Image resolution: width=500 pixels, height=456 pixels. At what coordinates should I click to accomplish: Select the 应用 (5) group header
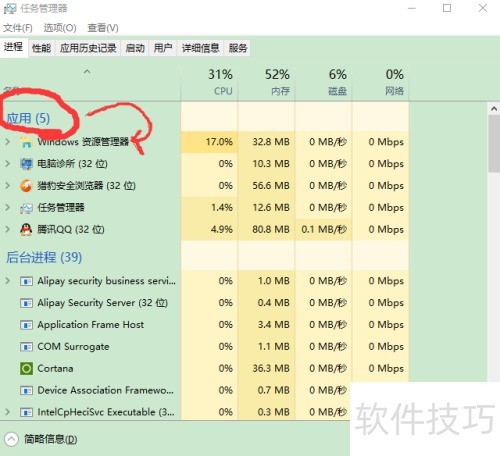pyautogui.click(x=28, y=118)
